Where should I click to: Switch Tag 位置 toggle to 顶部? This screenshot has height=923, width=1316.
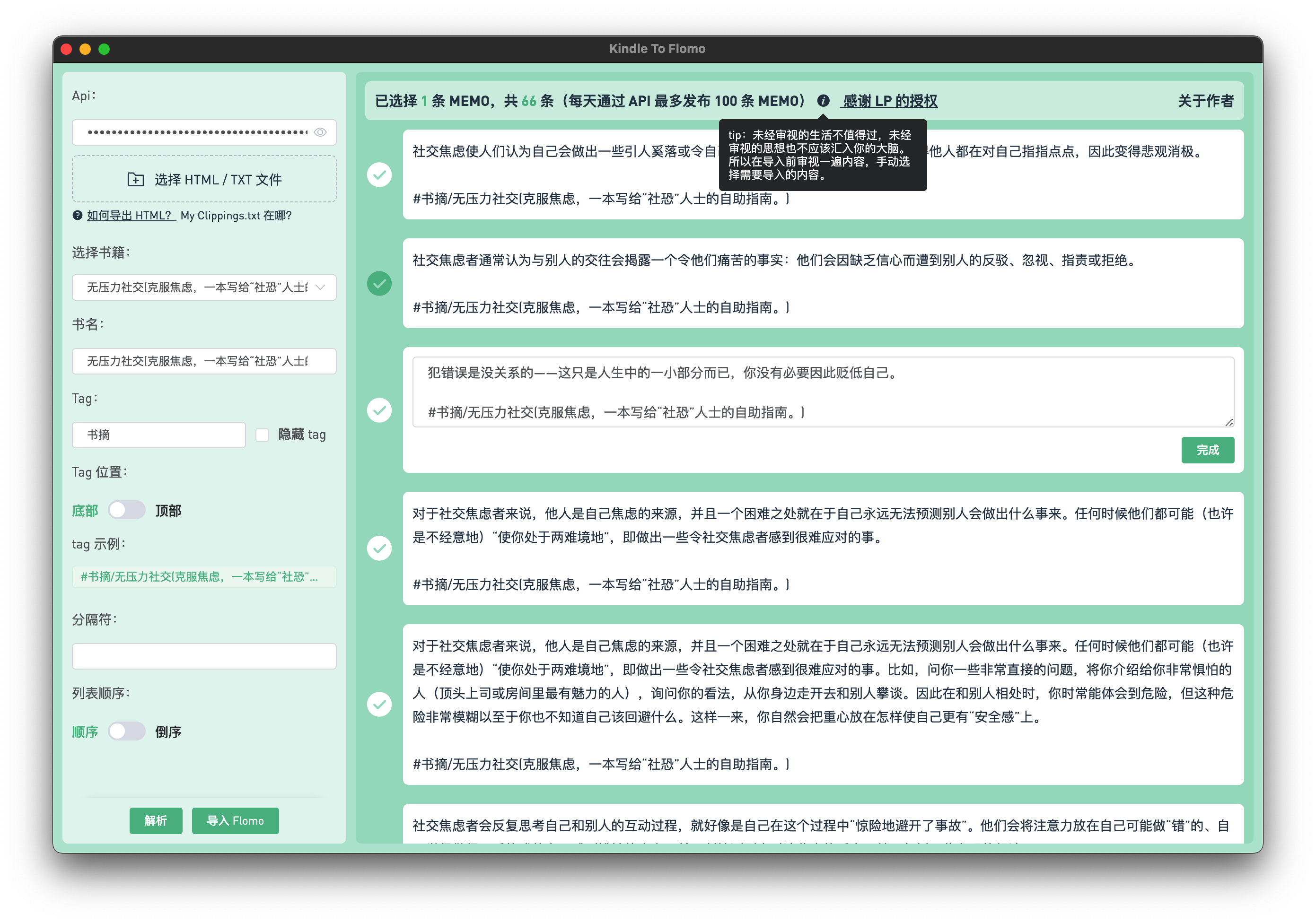click(127, 510)
